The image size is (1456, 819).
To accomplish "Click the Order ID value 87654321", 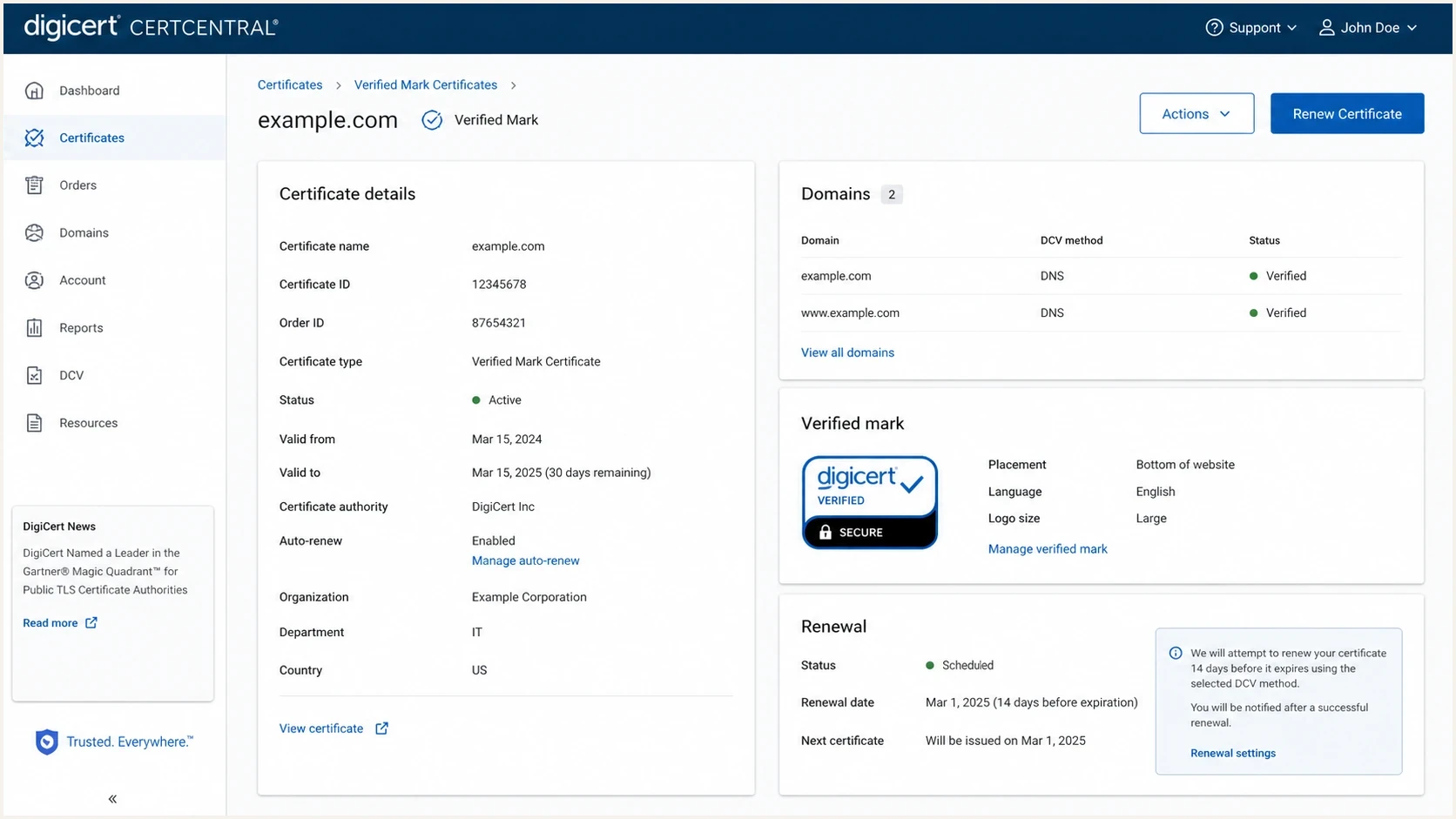I will click(499, 323).
